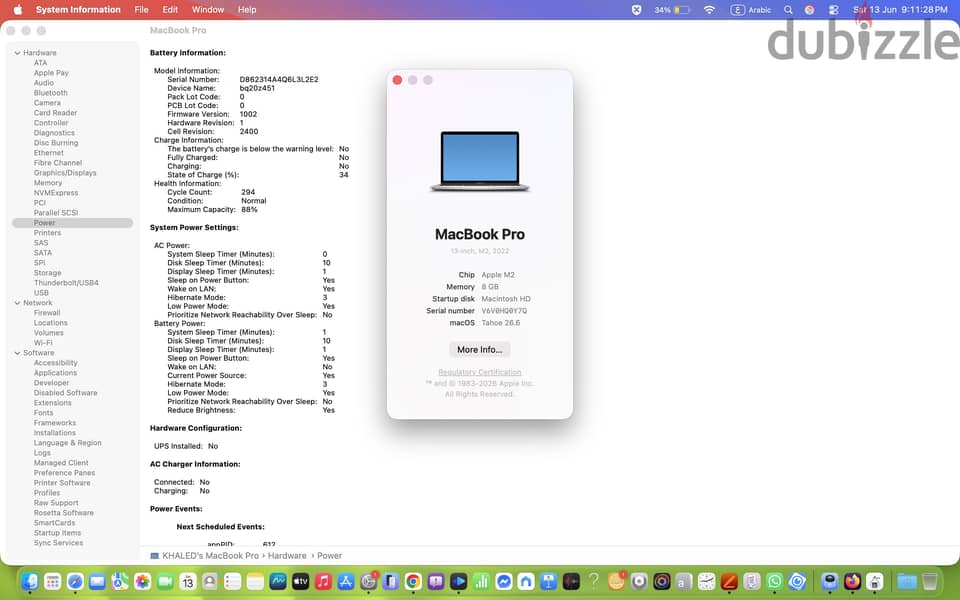The height and width of the screenshot is (600, 960).
Task: Open Numbers app in the Dock
Action: click(482, 582)
